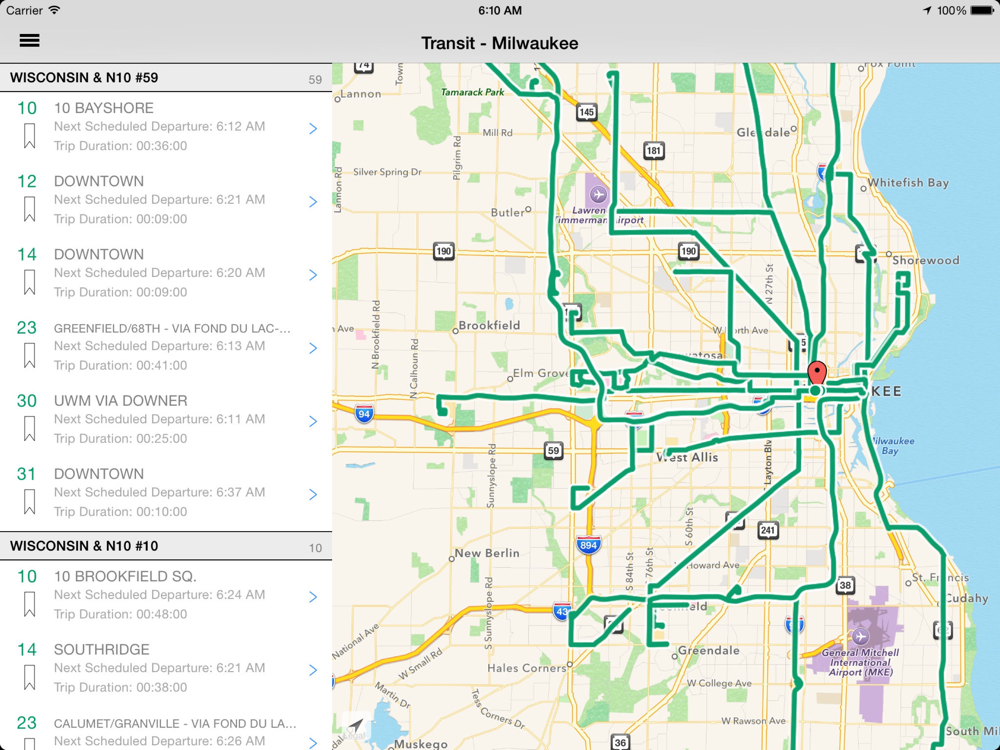Toggle bookmark for route 10 Bayshore
The height and width of the screenshot is (750, 1000).
29,135
